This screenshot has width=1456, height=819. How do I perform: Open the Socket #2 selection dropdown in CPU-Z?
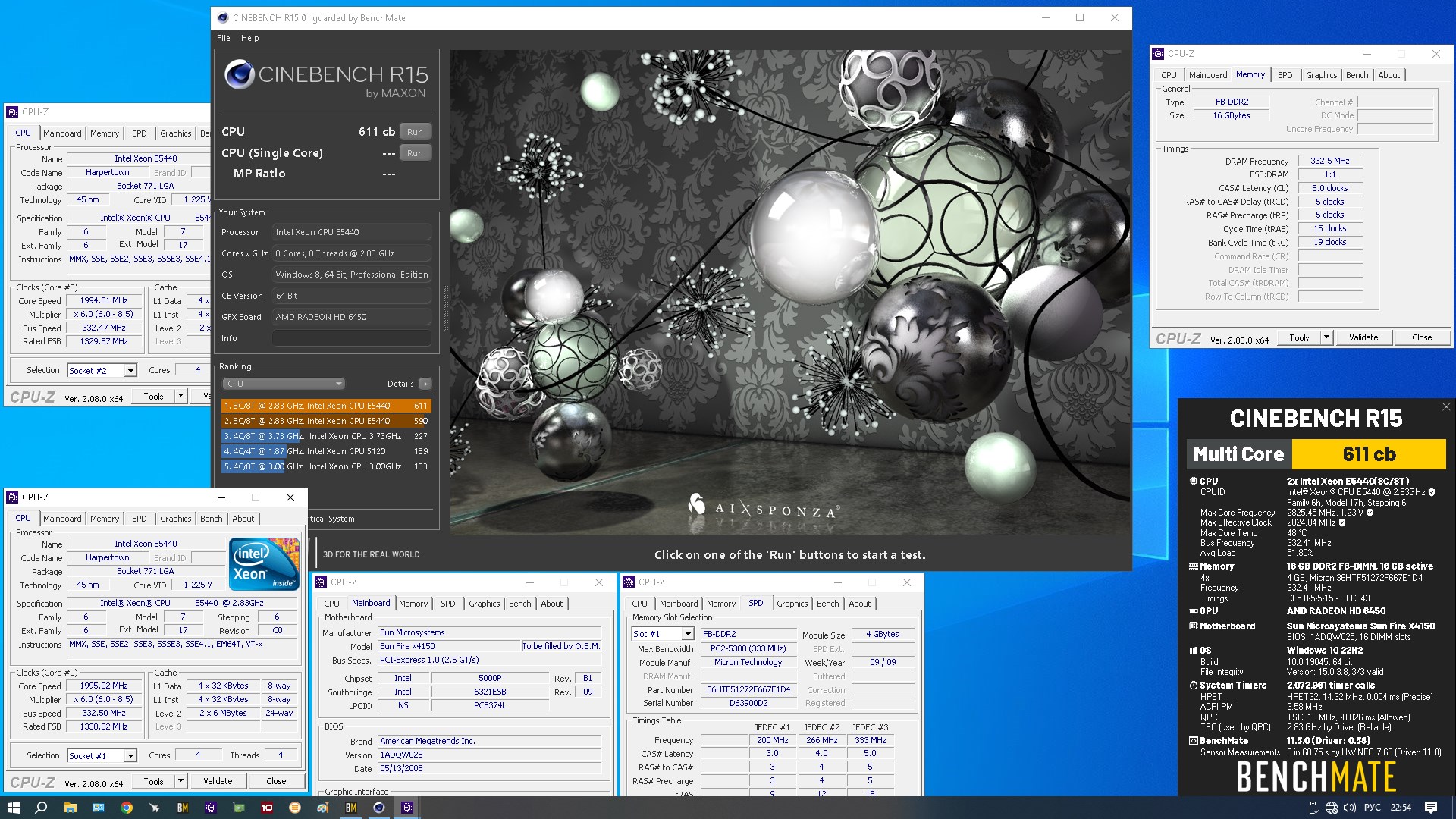pos(130,371)
